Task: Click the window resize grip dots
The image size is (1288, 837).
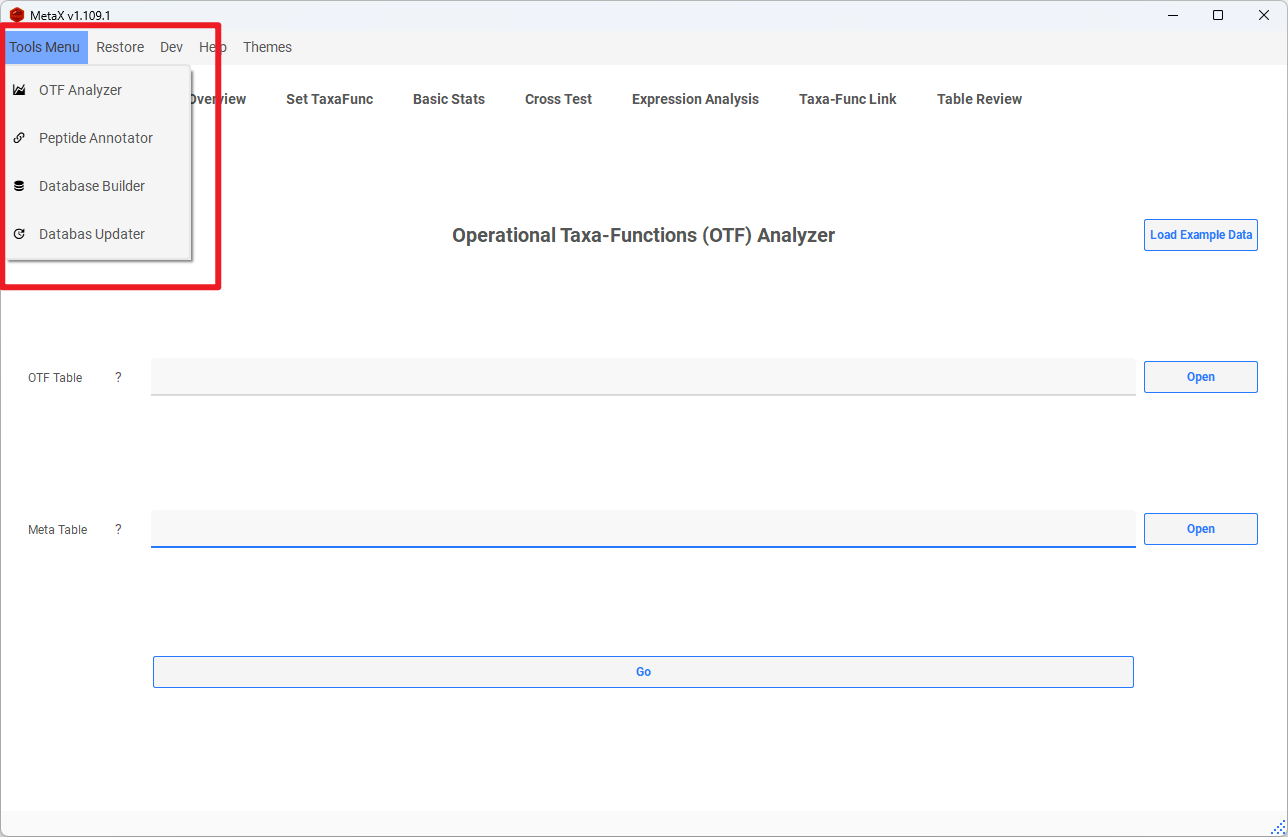Action: click(1278, 827)
